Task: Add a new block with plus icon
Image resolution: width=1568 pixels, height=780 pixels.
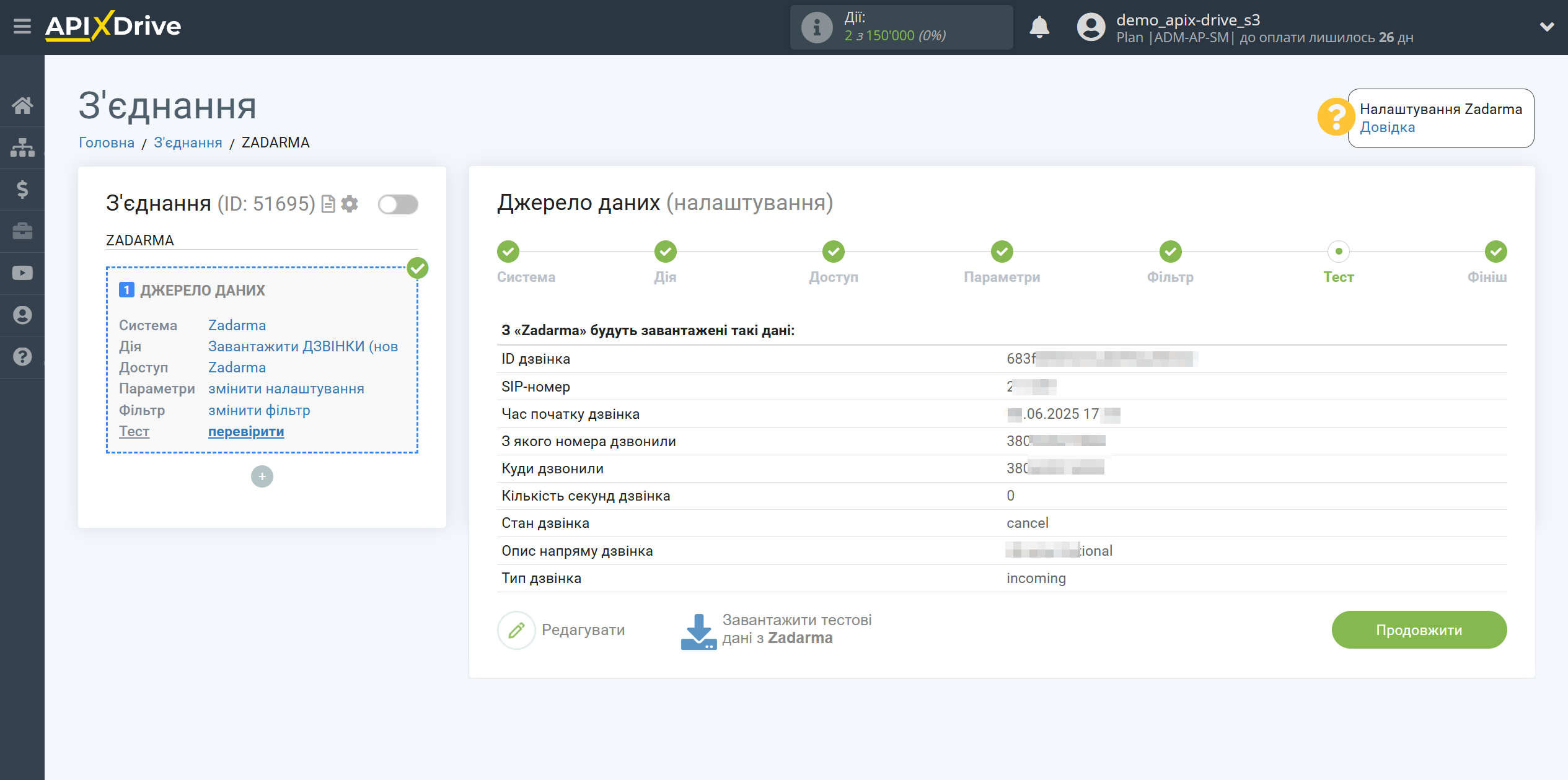Action: click(262, 476)
